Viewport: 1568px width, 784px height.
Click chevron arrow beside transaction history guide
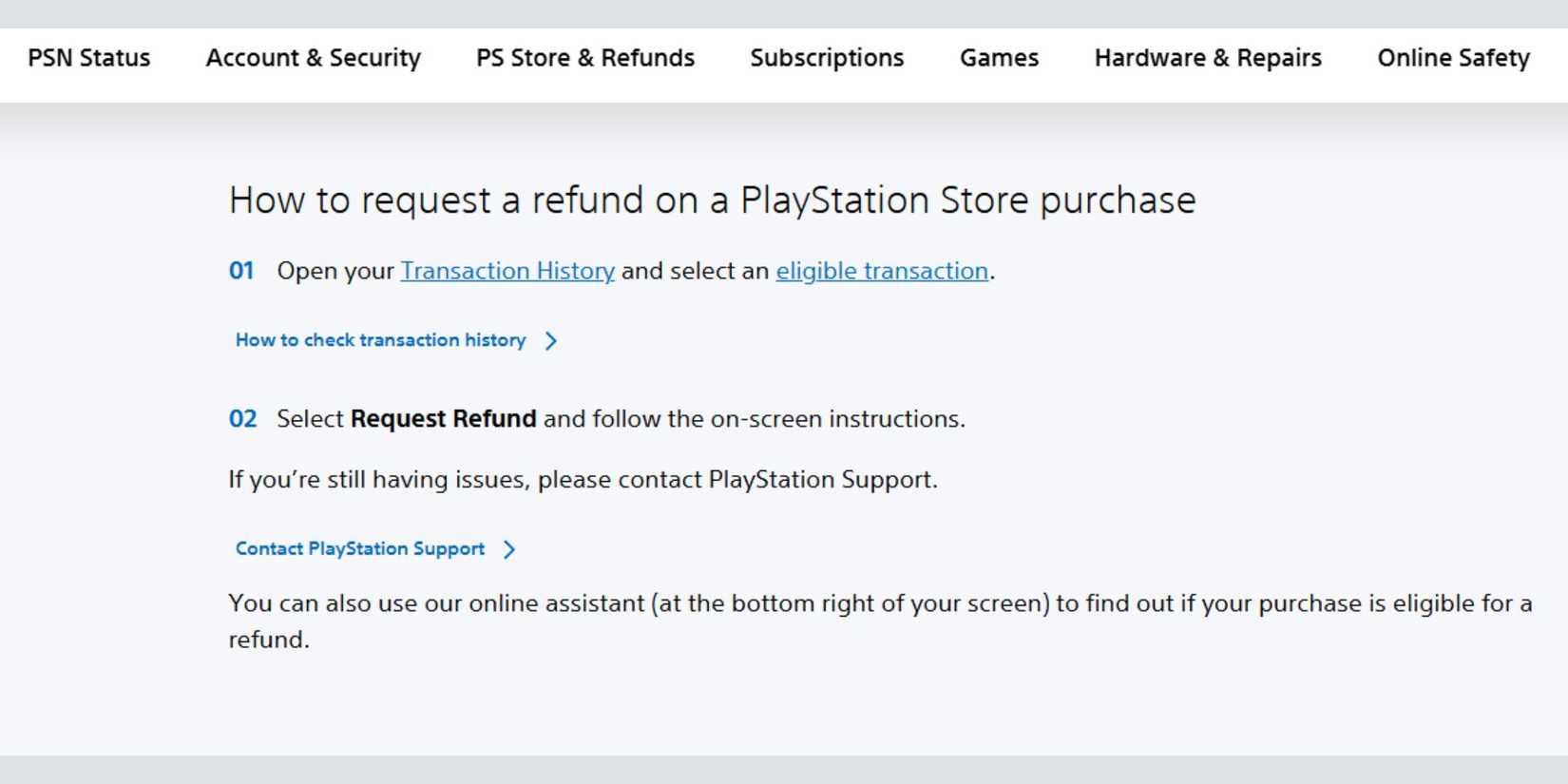click(x=551, y=340)
